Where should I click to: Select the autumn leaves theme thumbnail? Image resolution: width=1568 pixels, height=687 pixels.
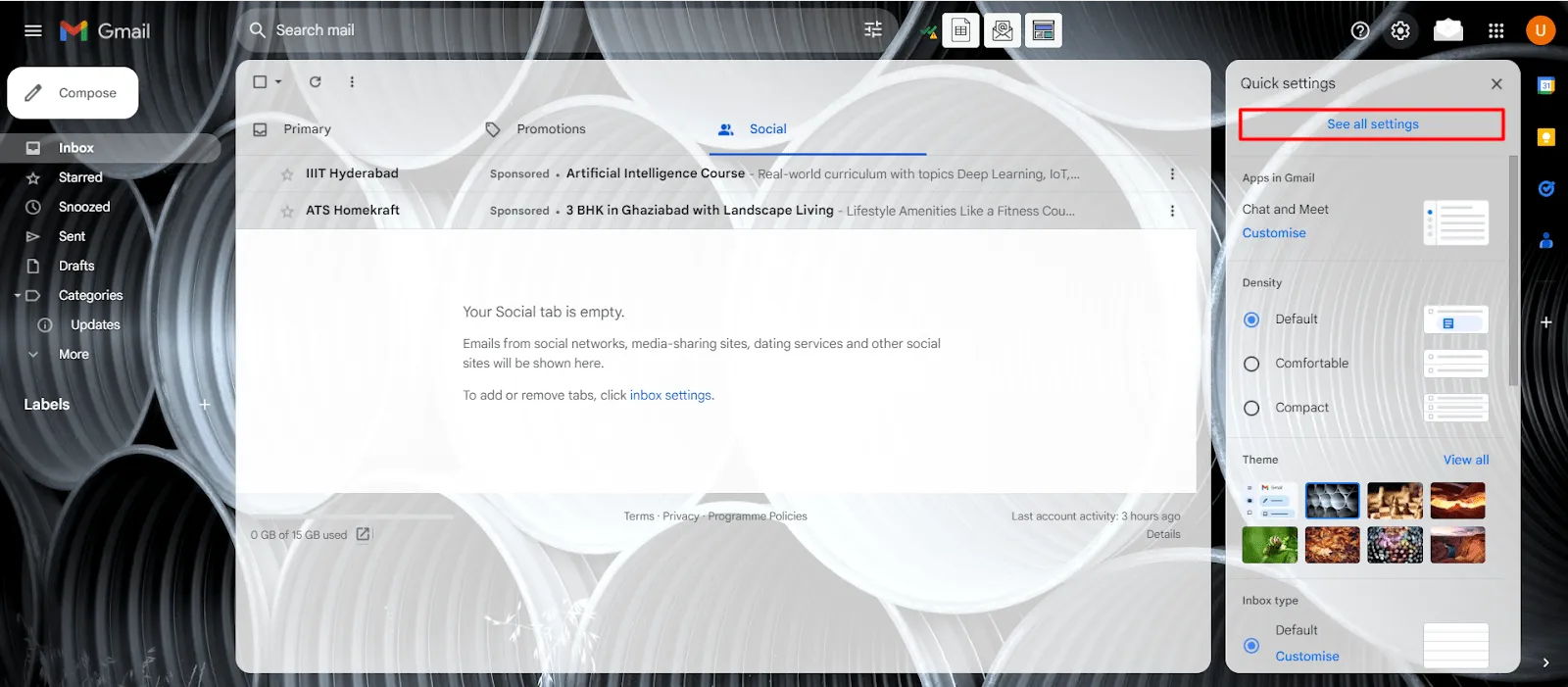(x=1332, y=545)
